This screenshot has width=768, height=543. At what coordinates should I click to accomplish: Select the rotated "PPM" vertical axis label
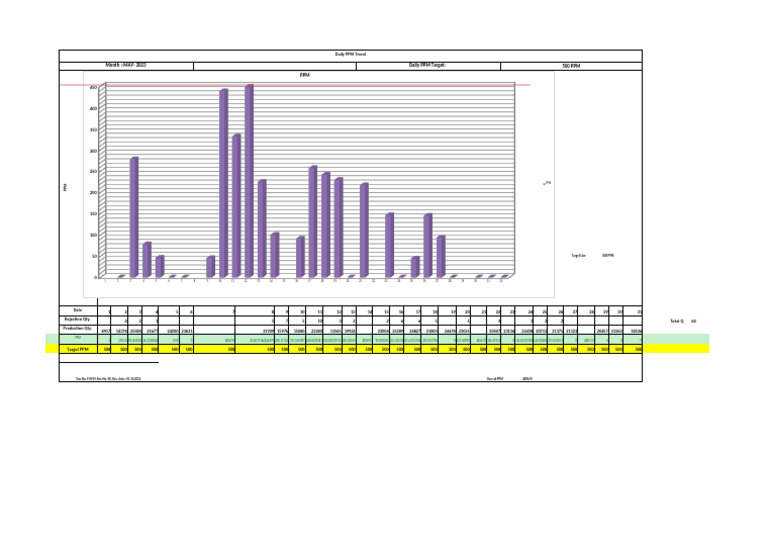[65, 188]
